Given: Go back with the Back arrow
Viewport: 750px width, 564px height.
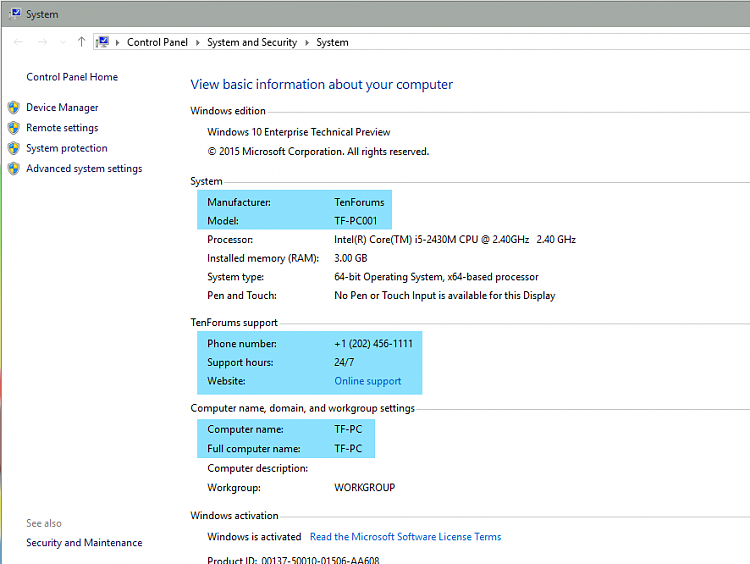Looking at the screenshot, I should [19, 42].
